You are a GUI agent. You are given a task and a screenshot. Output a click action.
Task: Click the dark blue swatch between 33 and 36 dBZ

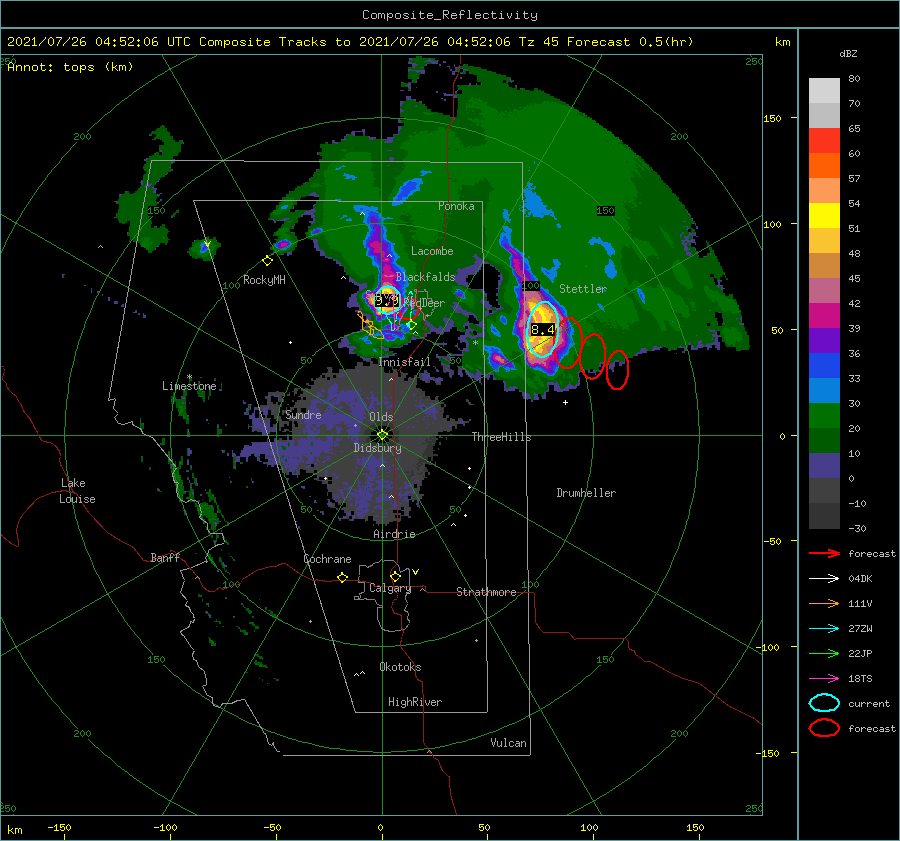824,366
